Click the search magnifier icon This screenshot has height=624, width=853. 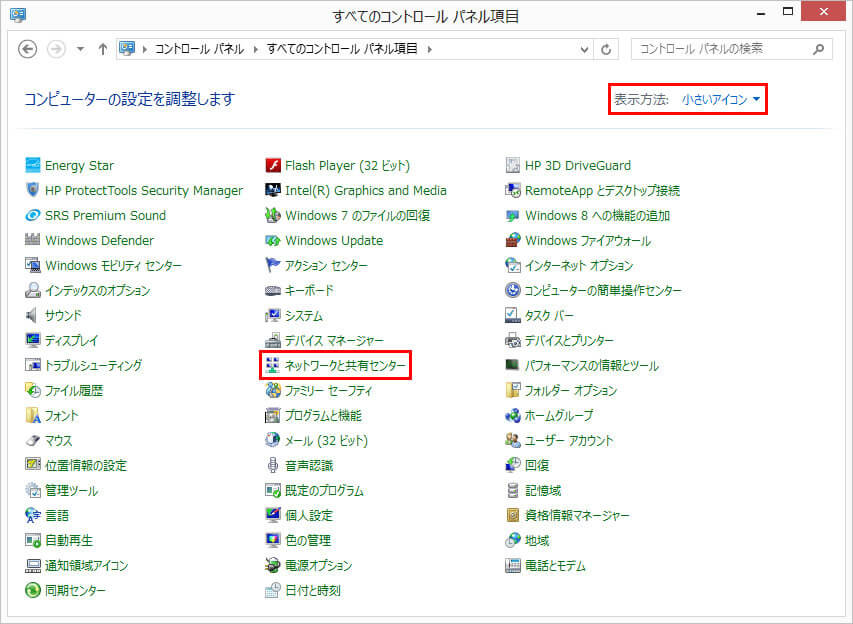point(818,50)
